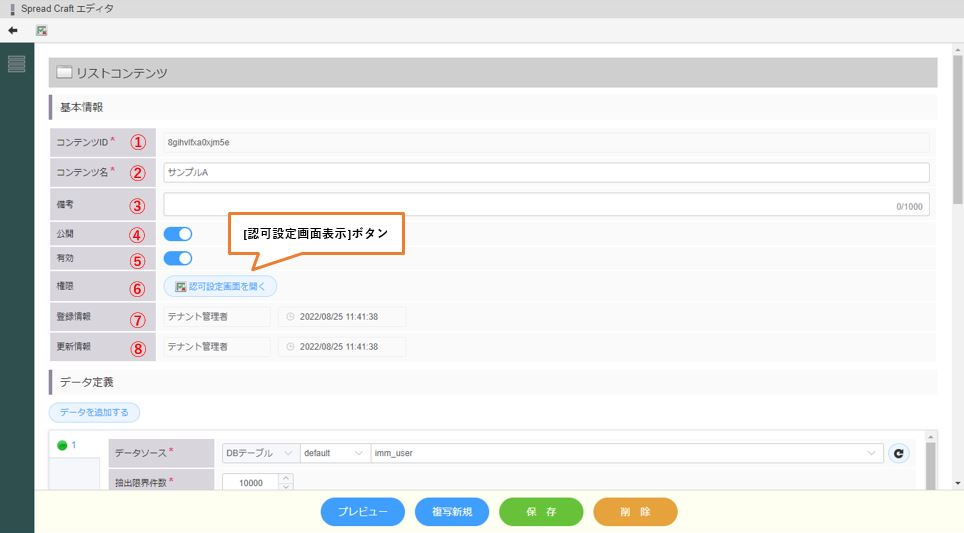Click the green 保存 button
Image resolution: width=964 pixels, height=533 pixels.
click(x=541, y=512)
